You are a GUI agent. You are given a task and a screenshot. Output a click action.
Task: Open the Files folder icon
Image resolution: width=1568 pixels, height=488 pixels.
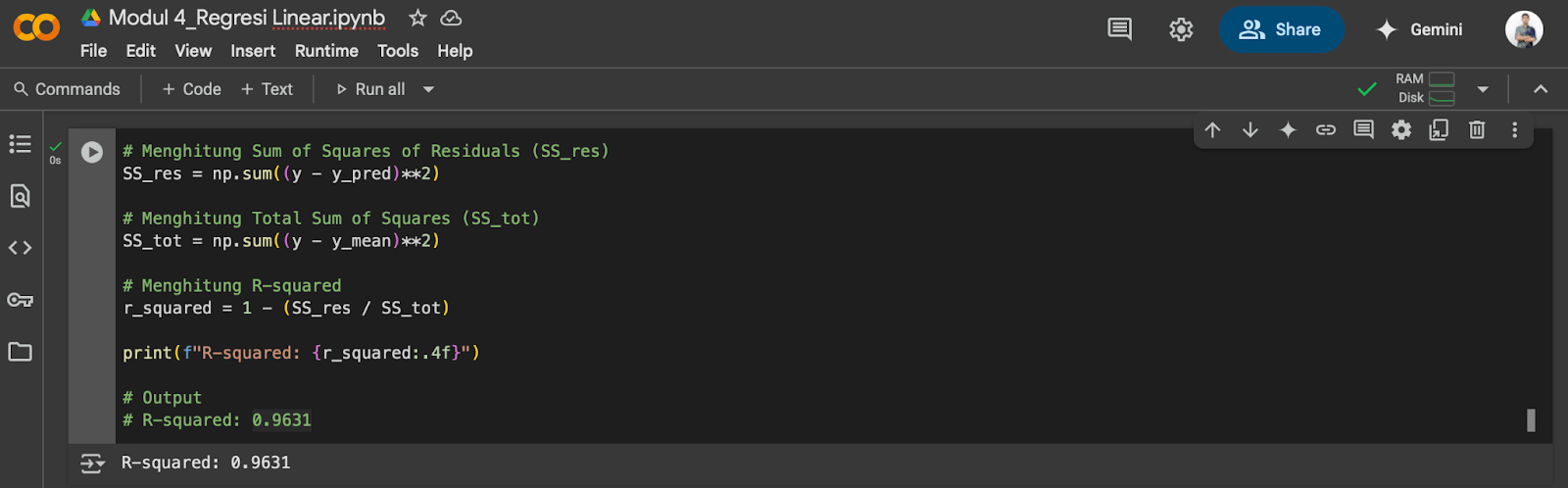[21, 352]
